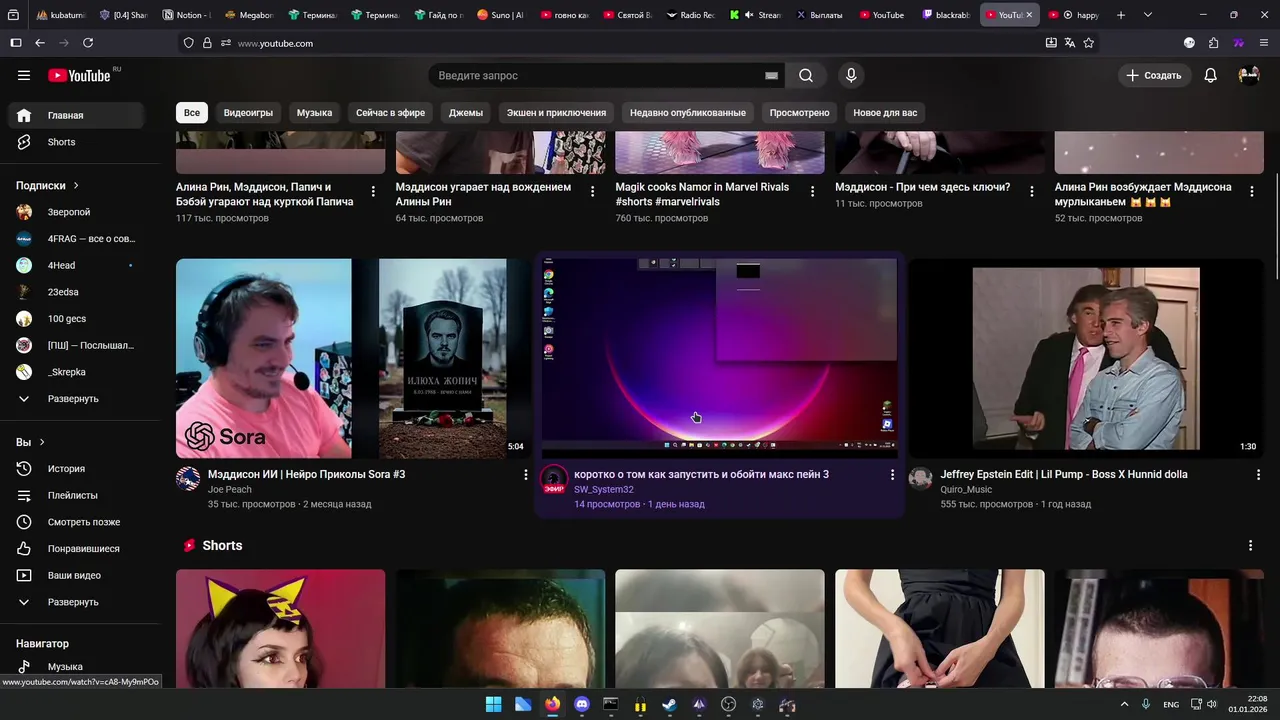Open SW_System32 channel avatar
The height and width of the screenshot is (720, 1280).
(x=554, y=479)
